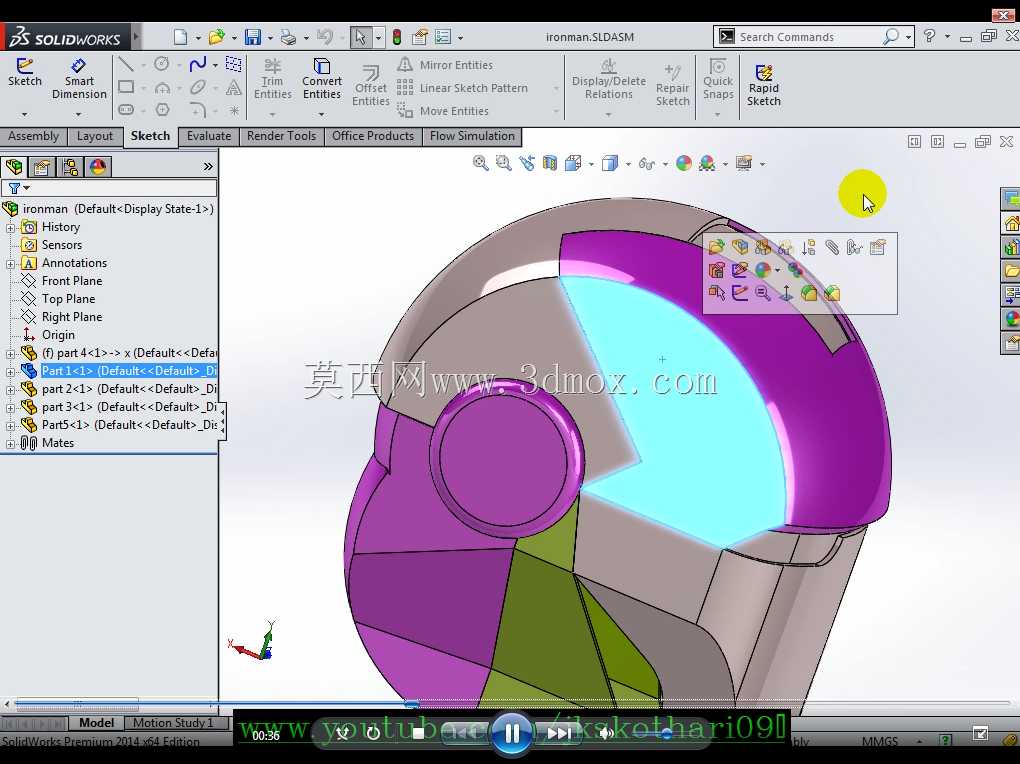1020x764 pixels.
Task: Click the Options checklist icon
Action: (443, 37)
